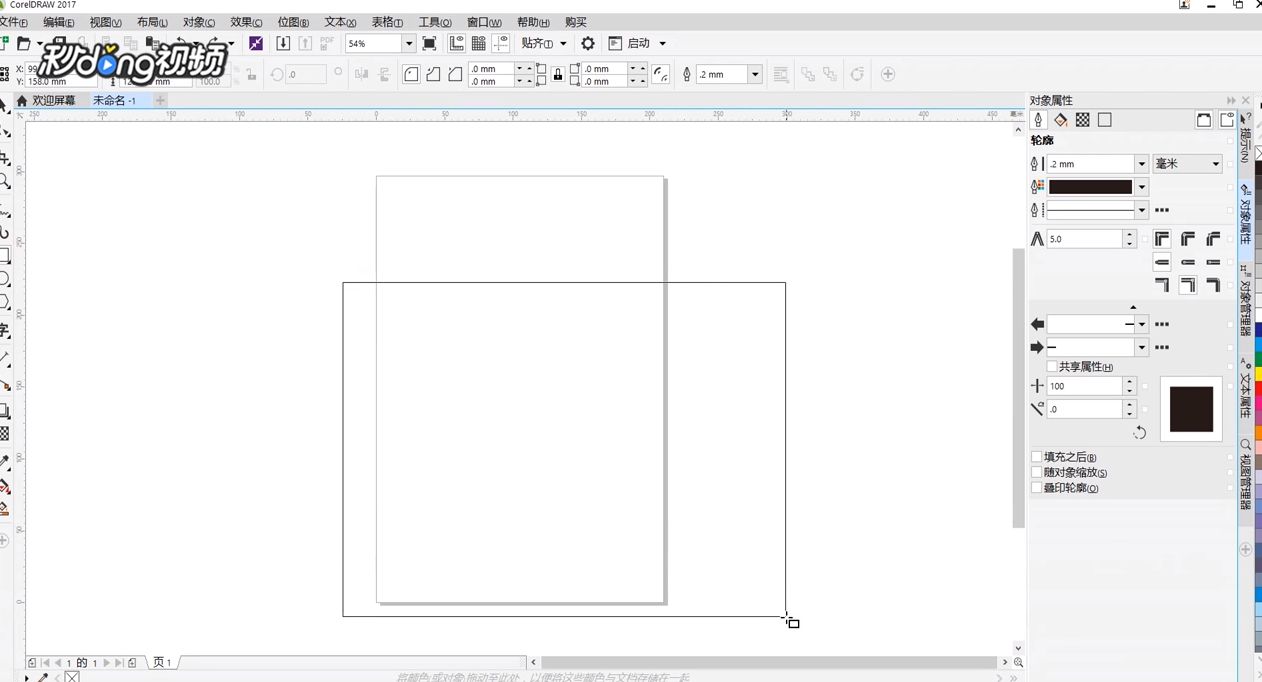Enable 填充之后 checkbox
Viewport: 1262px width, 682px height.
click(x=1037, y=457)
